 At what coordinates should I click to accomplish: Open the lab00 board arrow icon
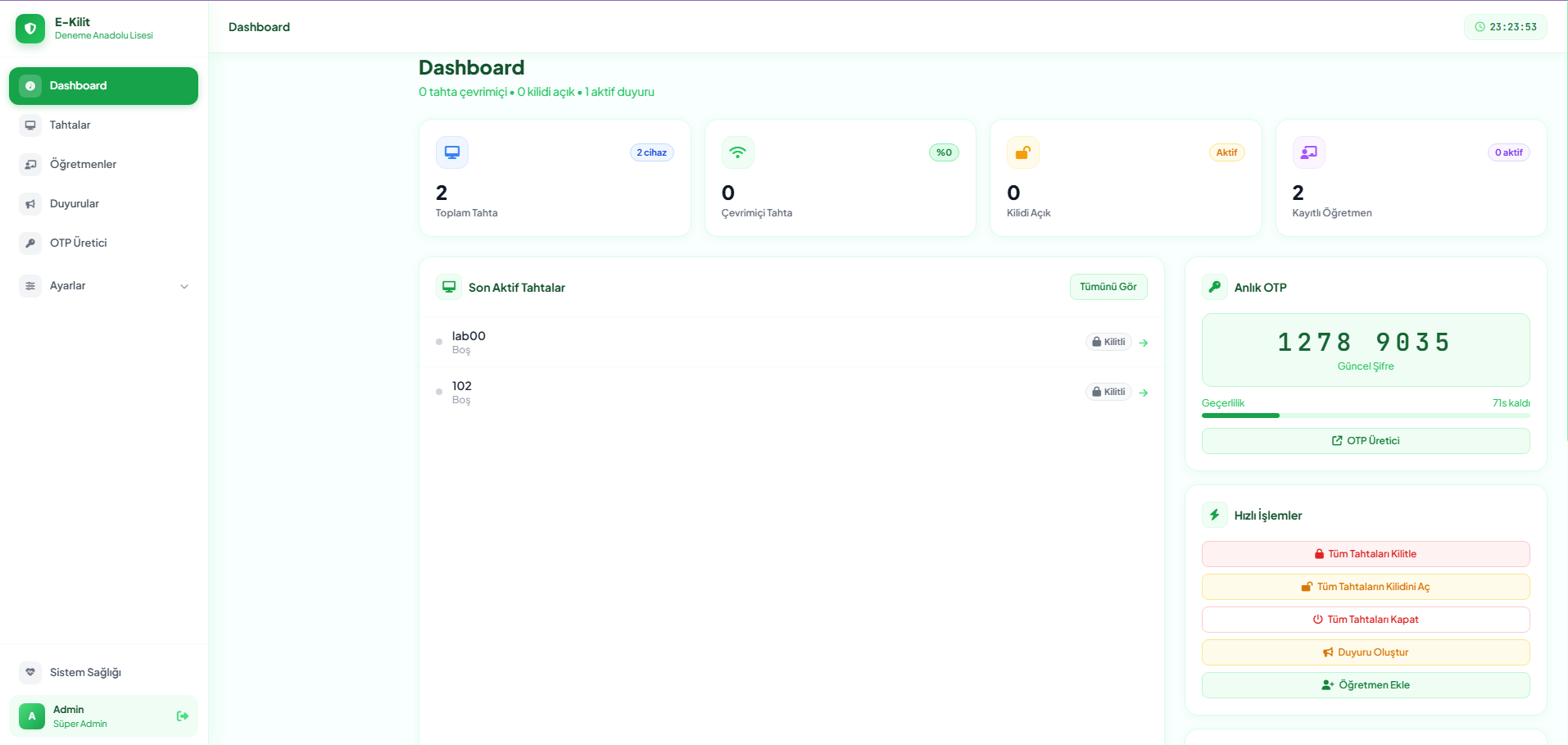click(1144, 343)
